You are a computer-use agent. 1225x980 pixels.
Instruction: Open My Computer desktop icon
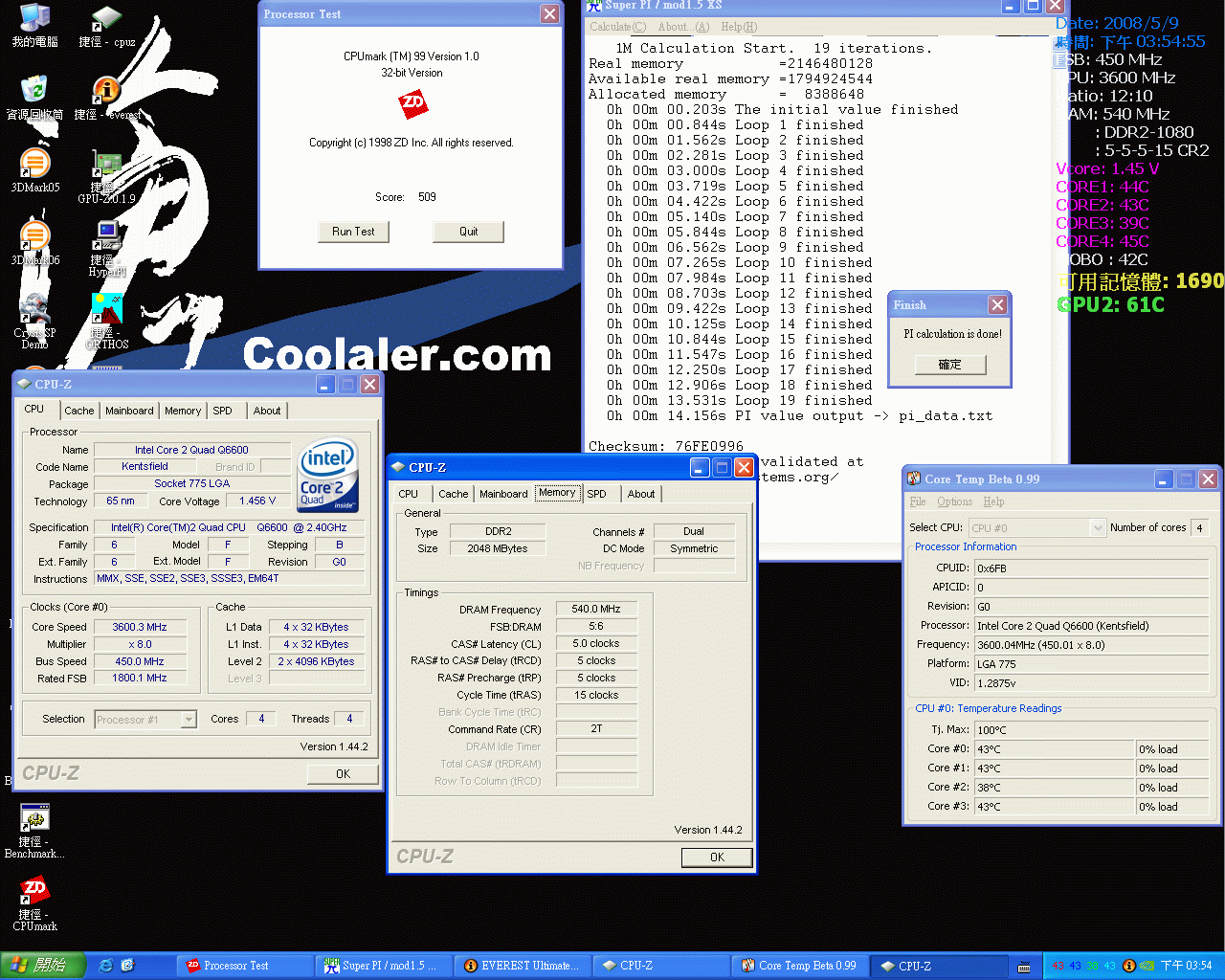pos(34,24)
